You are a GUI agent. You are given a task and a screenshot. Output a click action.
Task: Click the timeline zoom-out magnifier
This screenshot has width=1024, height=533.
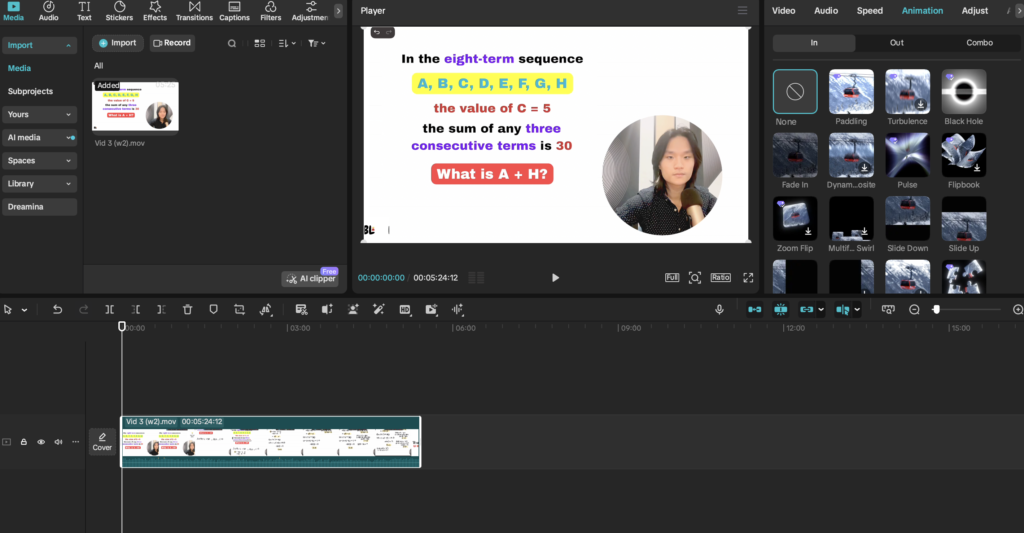click(914, 310)
